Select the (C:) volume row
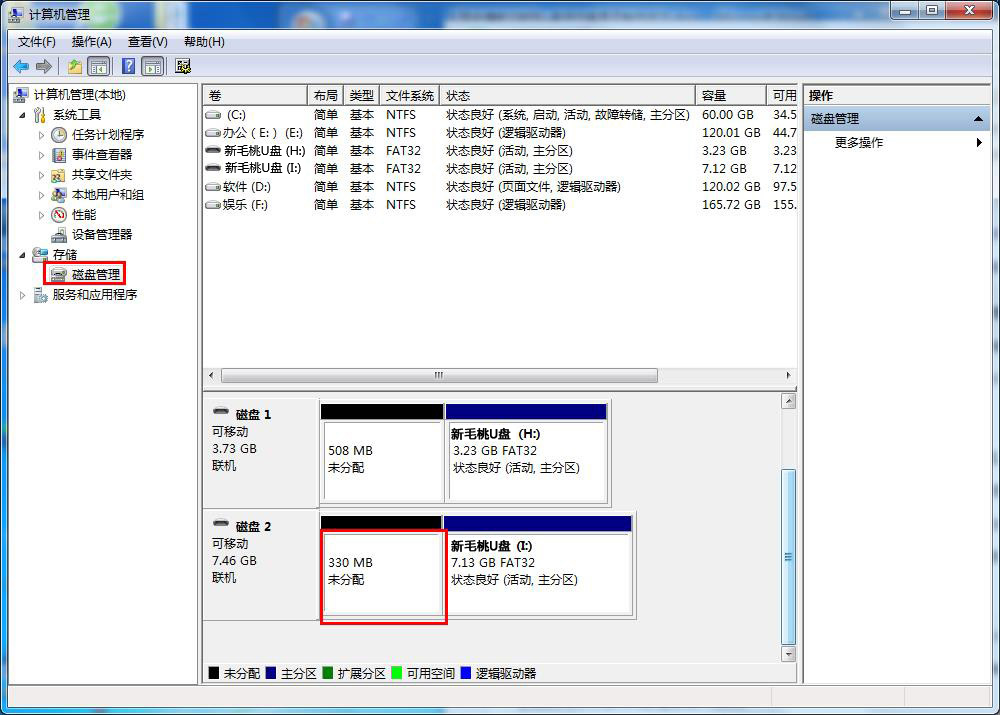The width and height of the screenshot is (1000, 715). (x=500, y=115)
